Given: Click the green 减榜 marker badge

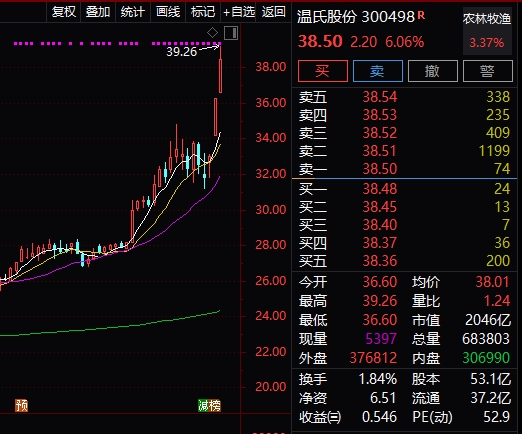Looking at the screenshot, I should click(x=209, y=405).
